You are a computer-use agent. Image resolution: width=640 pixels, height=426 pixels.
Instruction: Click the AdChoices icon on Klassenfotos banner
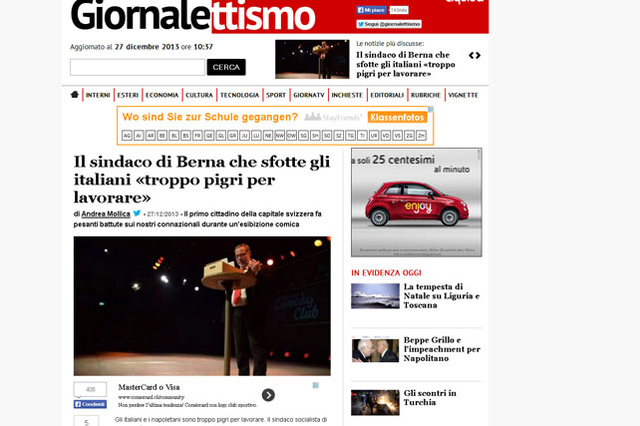[x=431, y=109]
